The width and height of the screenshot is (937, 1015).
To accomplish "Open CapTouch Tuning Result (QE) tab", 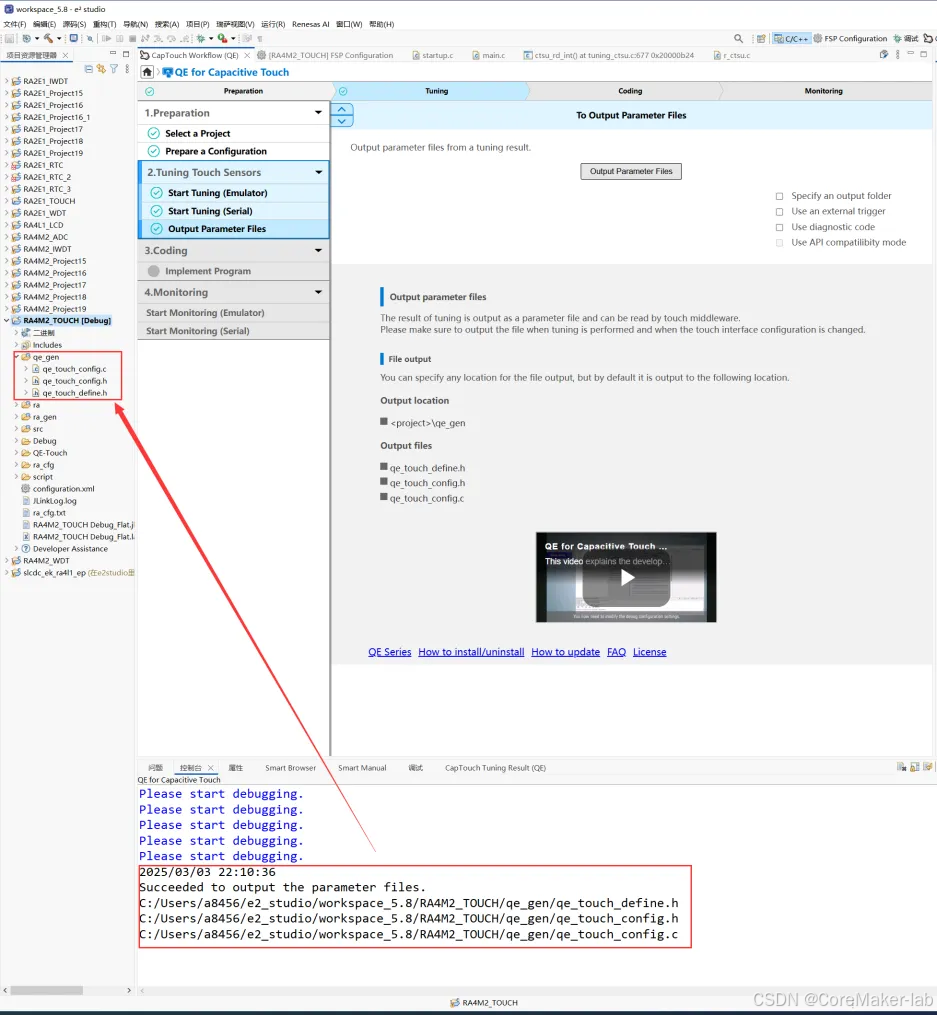I will (x=495, y=768).
